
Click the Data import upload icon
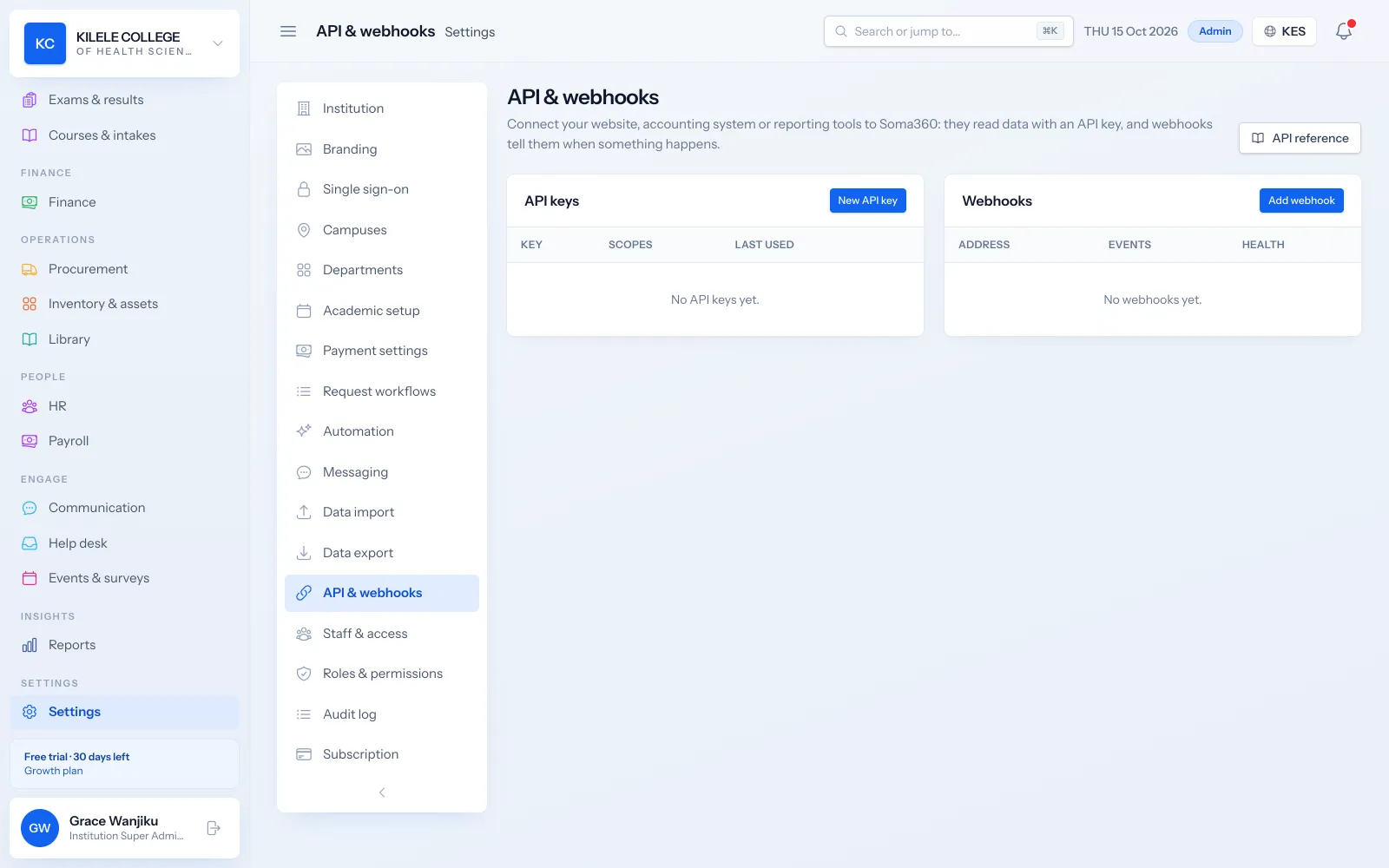pos(304,512)
